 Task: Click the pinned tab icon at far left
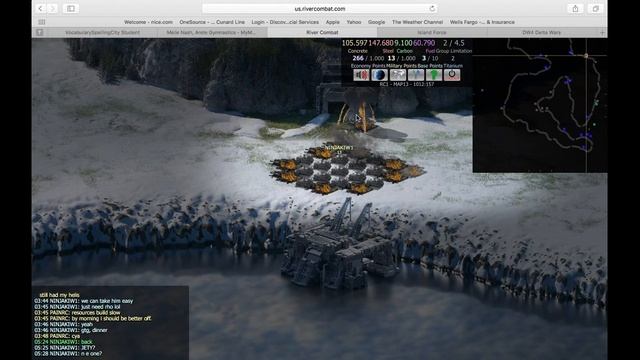click(x=40, y=32)
